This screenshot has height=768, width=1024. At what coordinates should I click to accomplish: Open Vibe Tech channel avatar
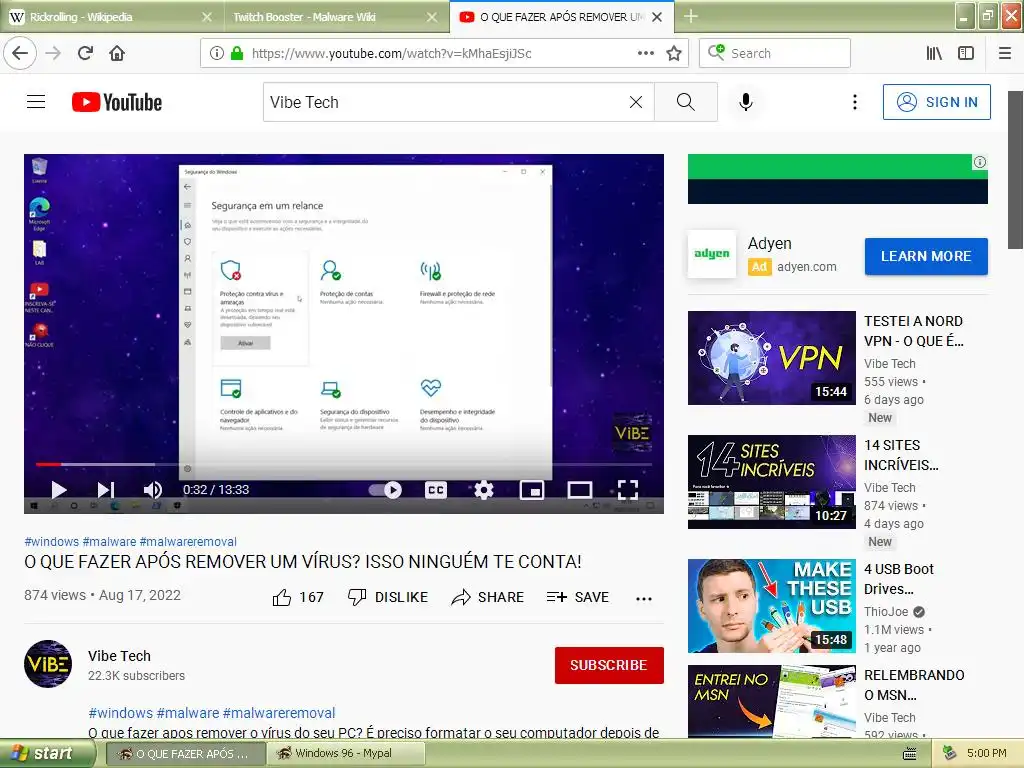(48, 664)
